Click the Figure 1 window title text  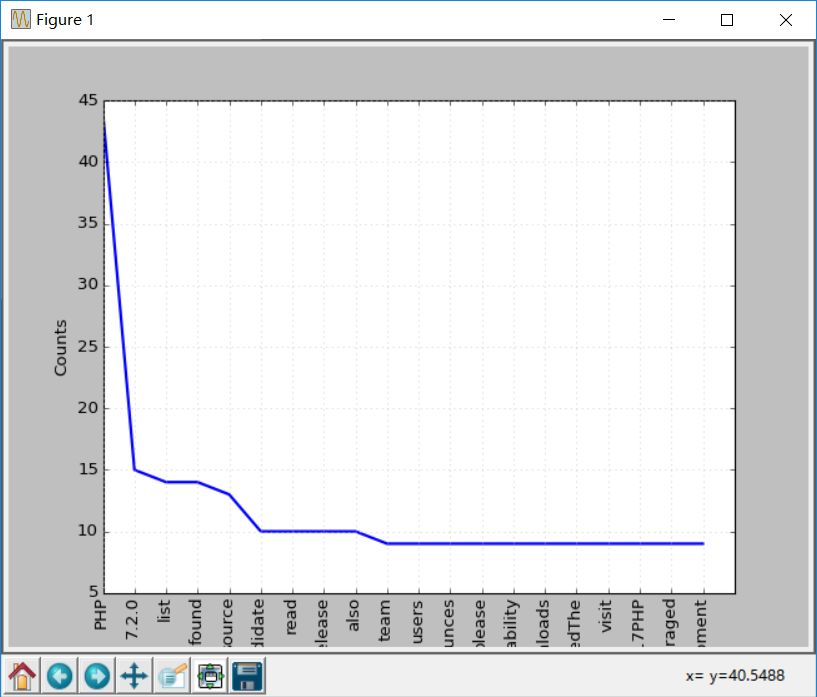click(63, 19)
